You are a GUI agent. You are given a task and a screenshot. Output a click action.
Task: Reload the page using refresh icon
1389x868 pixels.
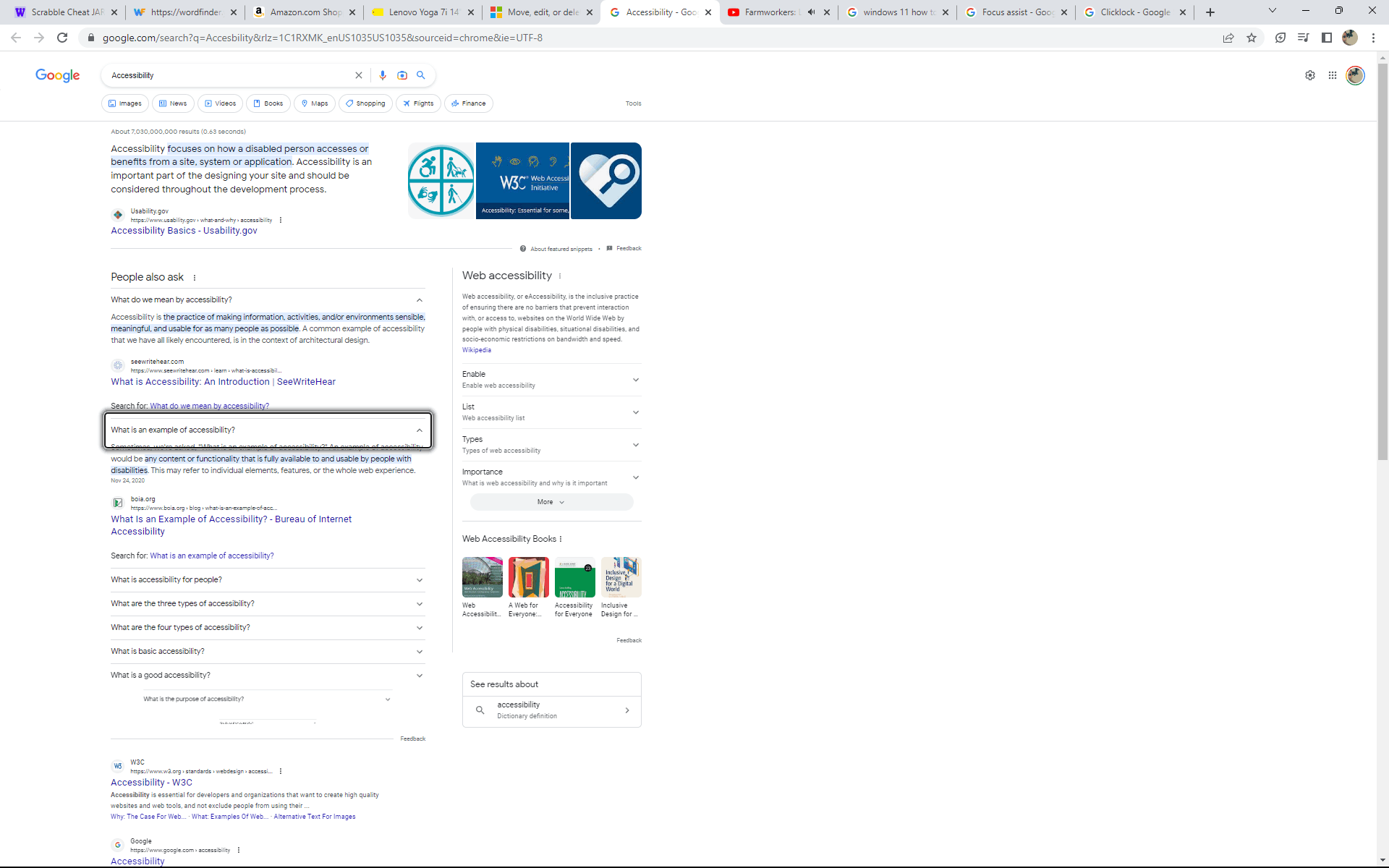click(62, 38)
